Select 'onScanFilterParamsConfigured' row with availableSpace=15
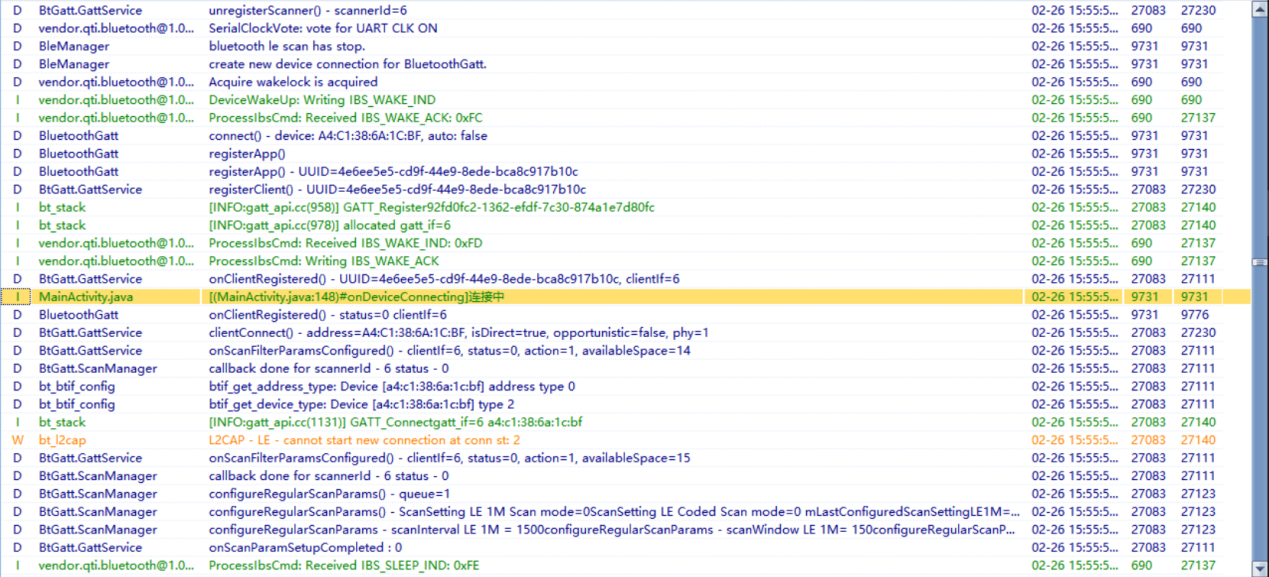Screen dimensions: 1269x577 [x=625, y=459]
